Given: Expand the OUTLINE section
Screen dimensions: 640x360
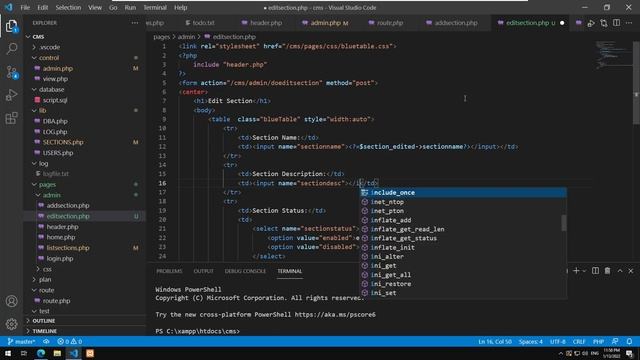Looking at the screenshot, I should 43,321.
